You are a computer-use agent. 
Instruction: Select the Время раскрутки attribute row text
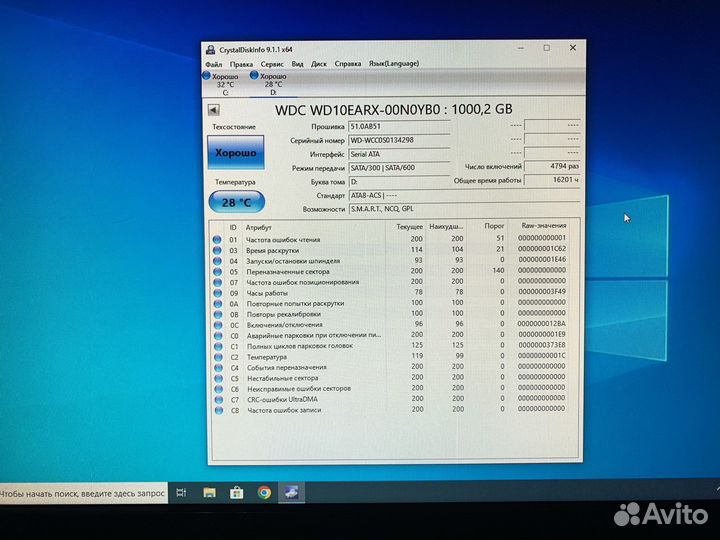[272, 251]
